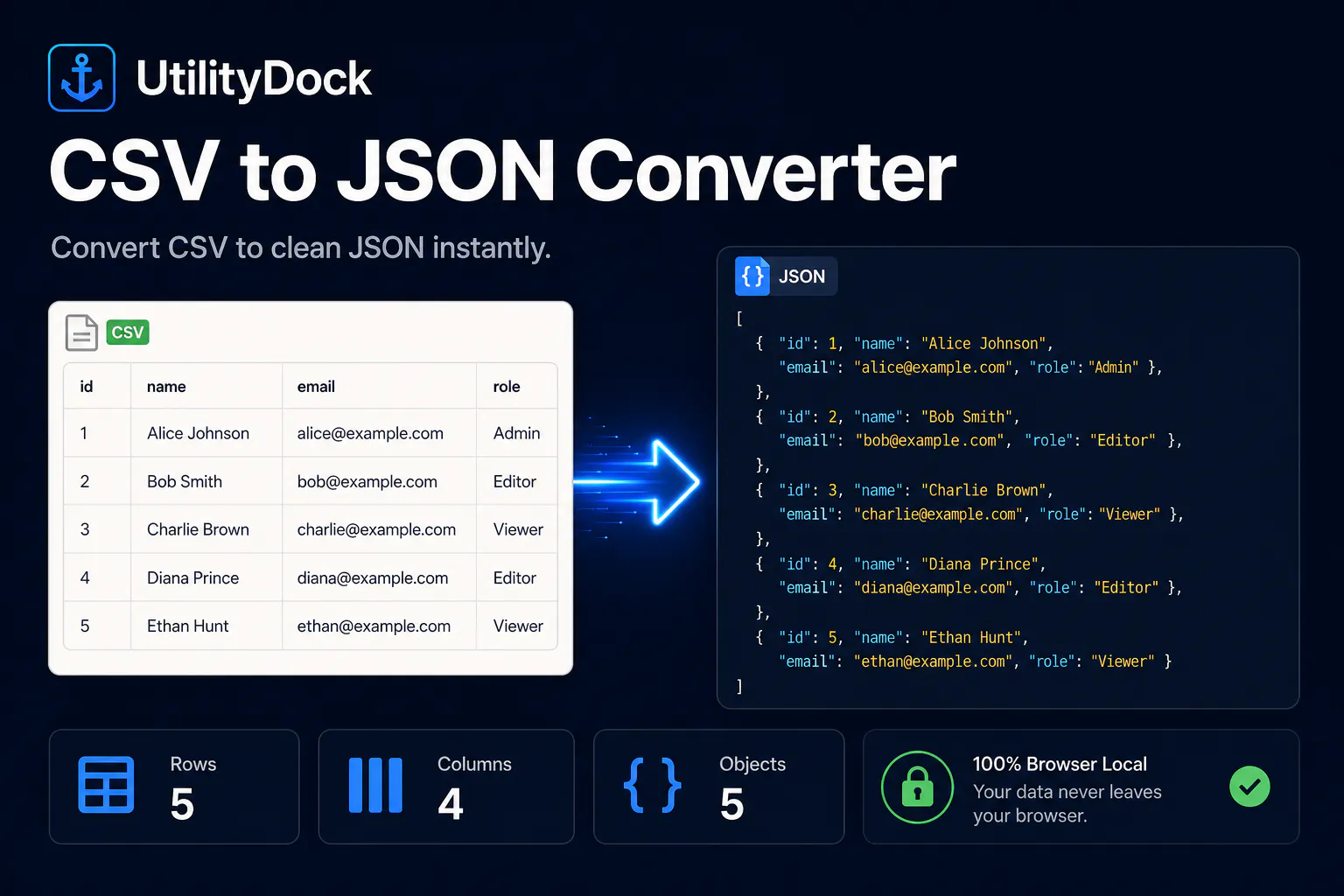1344x896 pixels.
Task: Click the Columns count value 4
Action: 451,804
